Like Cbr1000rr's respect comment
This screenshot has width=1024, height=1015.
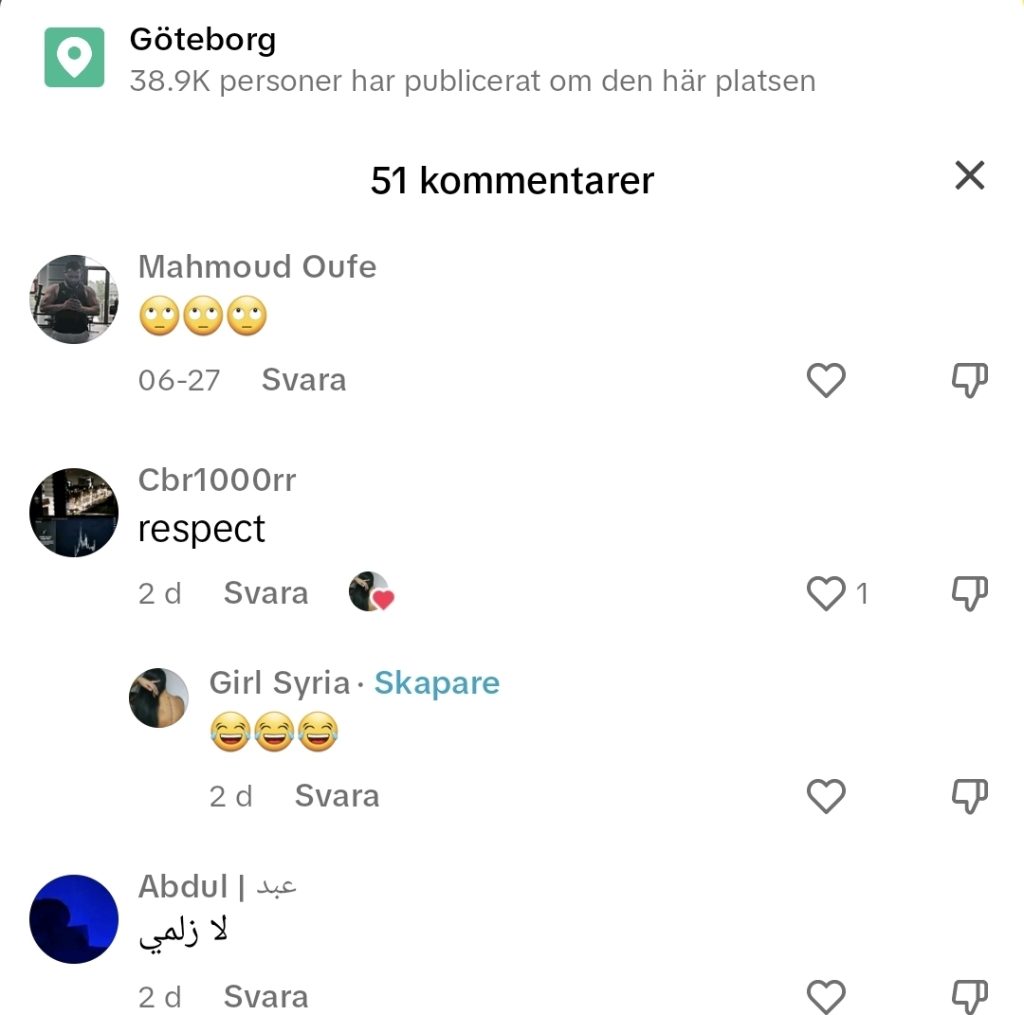[826, 593]
